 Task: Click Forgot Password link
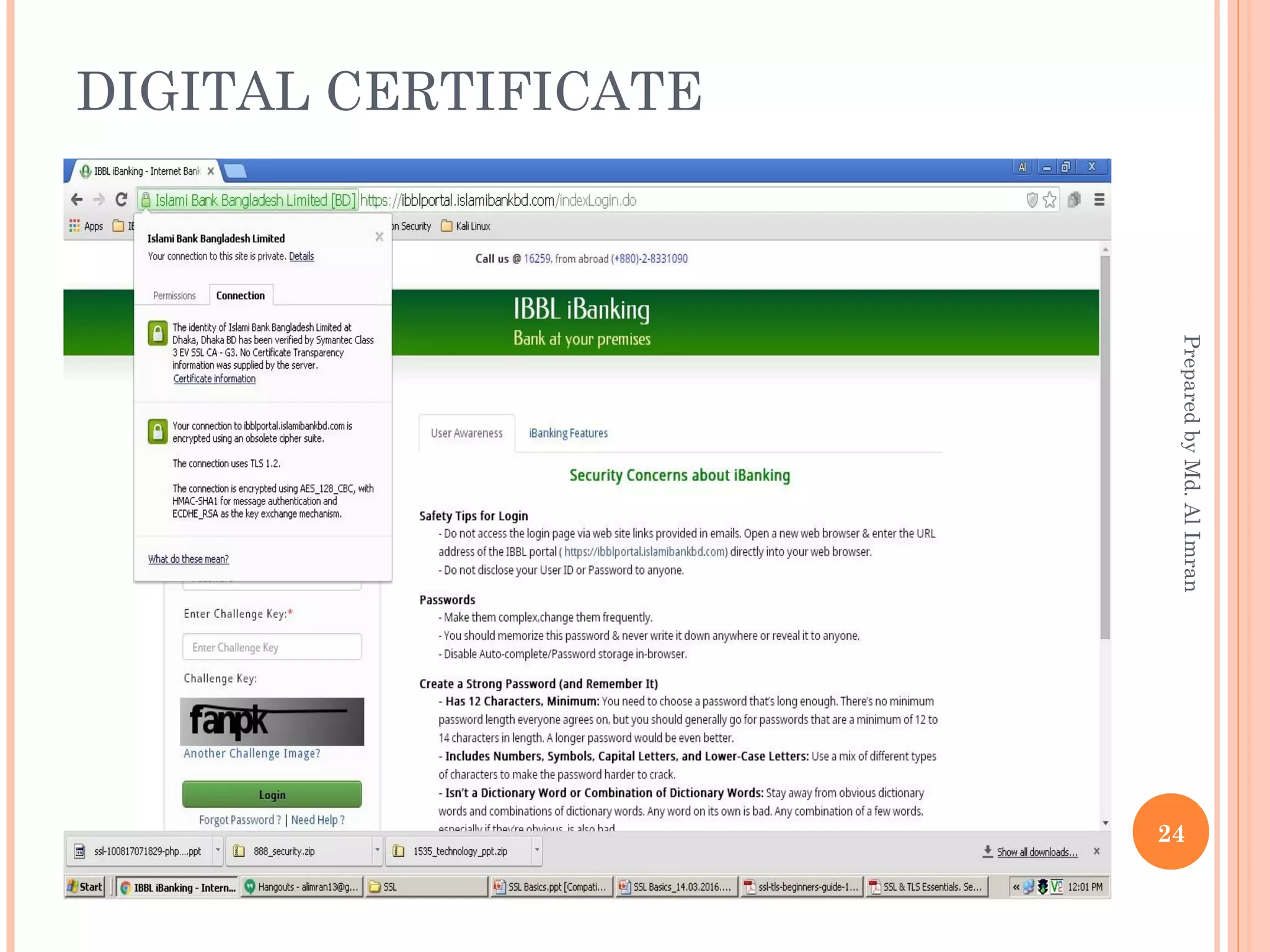click(x=240, y=820)
